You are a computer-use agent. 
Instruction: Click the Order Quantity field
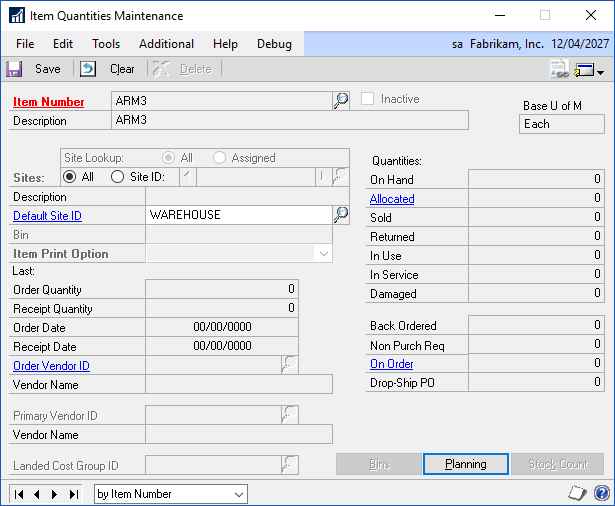coord(222,289)
